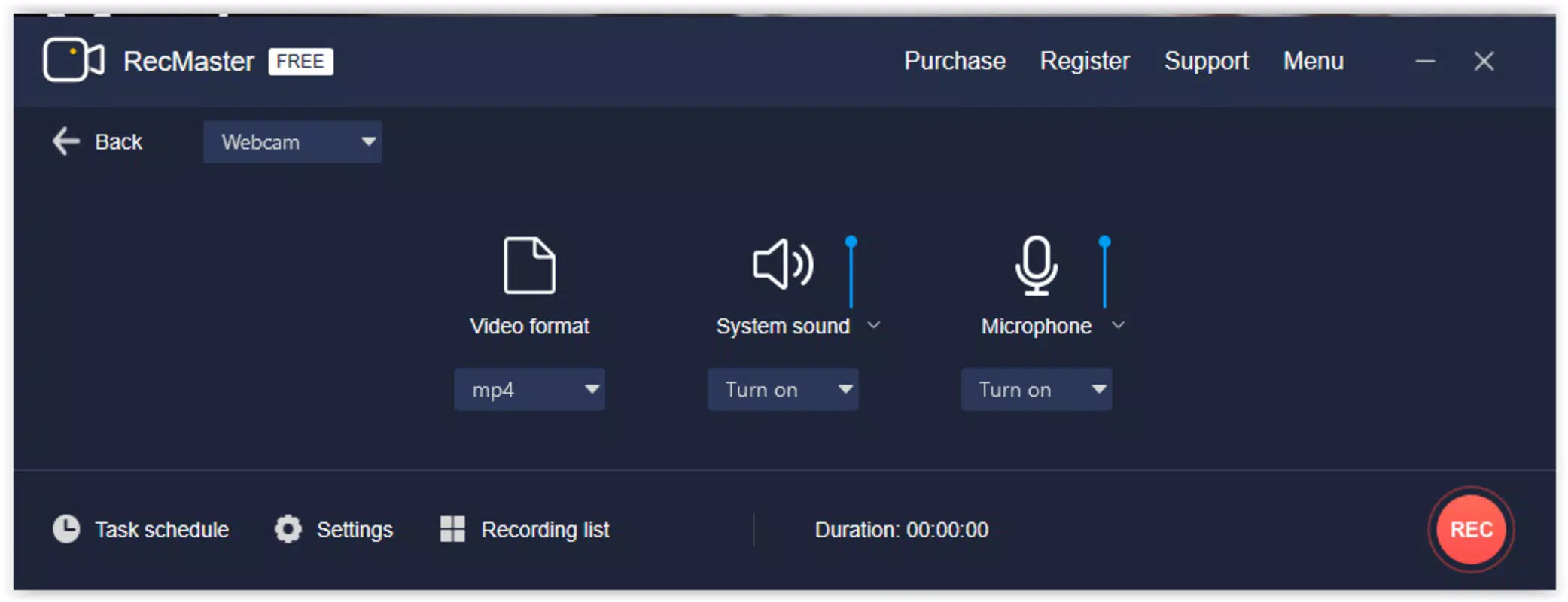The image size is (1568, 602).
Task: Click the System sound label
Action: click(x=783, y=326)
